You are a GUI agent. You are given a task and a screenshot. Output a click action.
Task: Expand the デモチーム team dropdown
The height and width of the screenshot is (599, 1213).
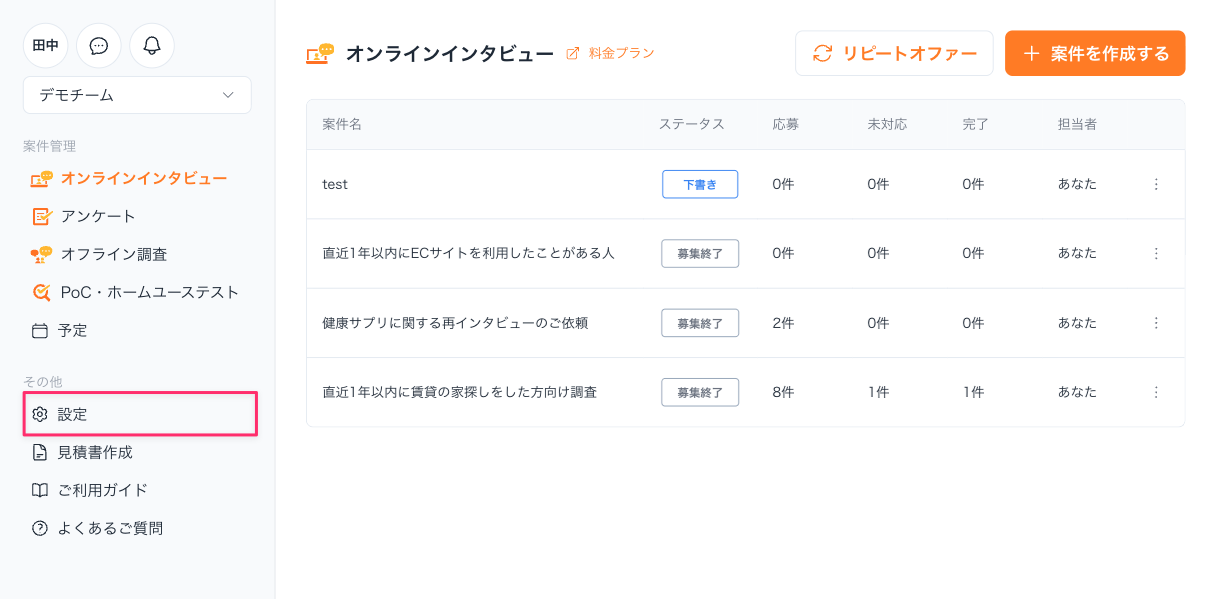[x=137, y=95]
